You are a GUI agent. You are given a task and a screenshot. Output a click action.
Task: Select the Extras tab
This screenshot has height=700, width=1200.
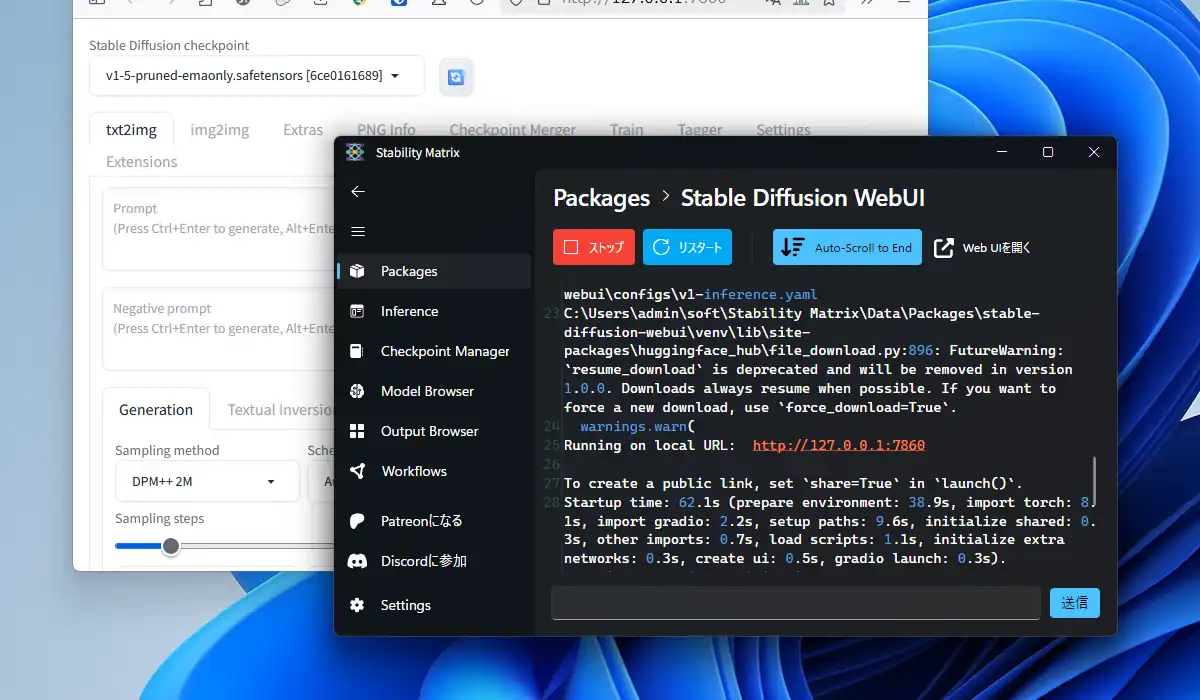tap(303, 130)
